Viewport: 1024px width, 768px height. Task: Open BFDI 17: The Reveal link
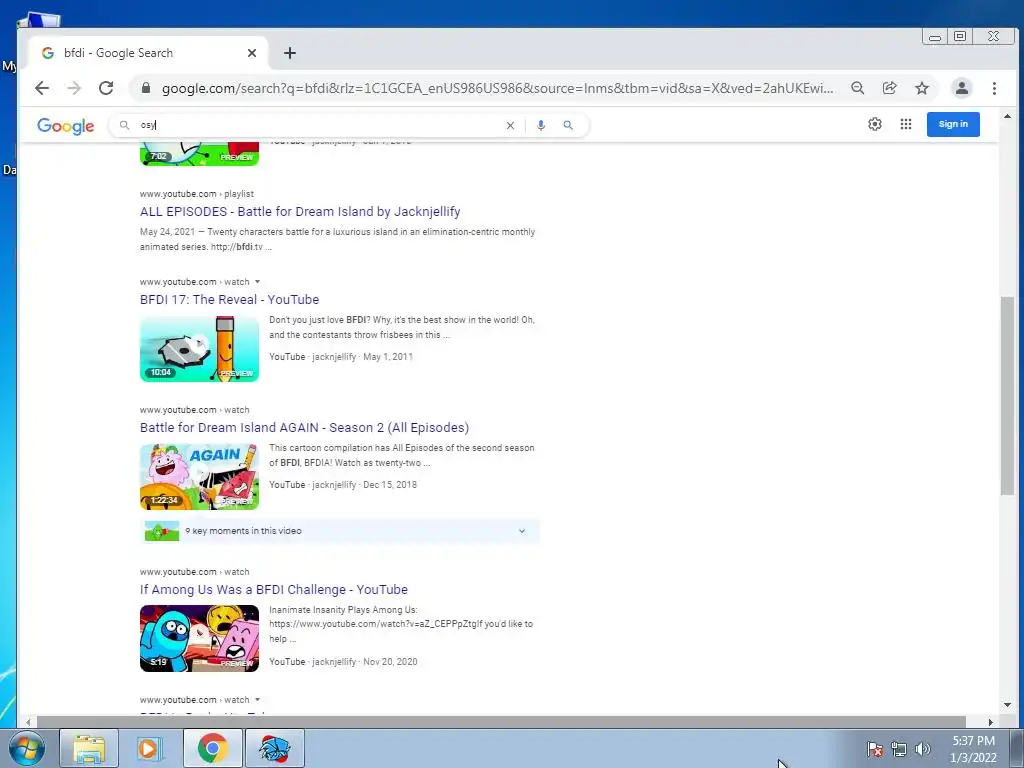pos(229,300)
